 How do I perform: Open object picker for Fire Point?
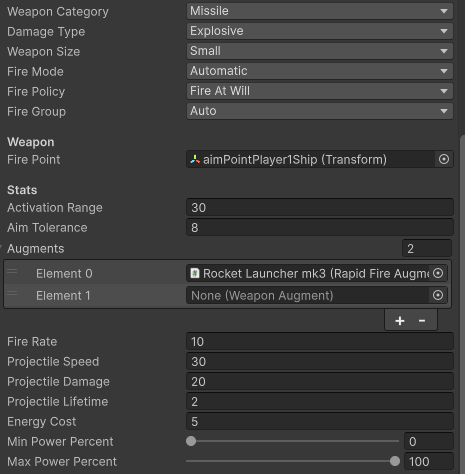444,159
